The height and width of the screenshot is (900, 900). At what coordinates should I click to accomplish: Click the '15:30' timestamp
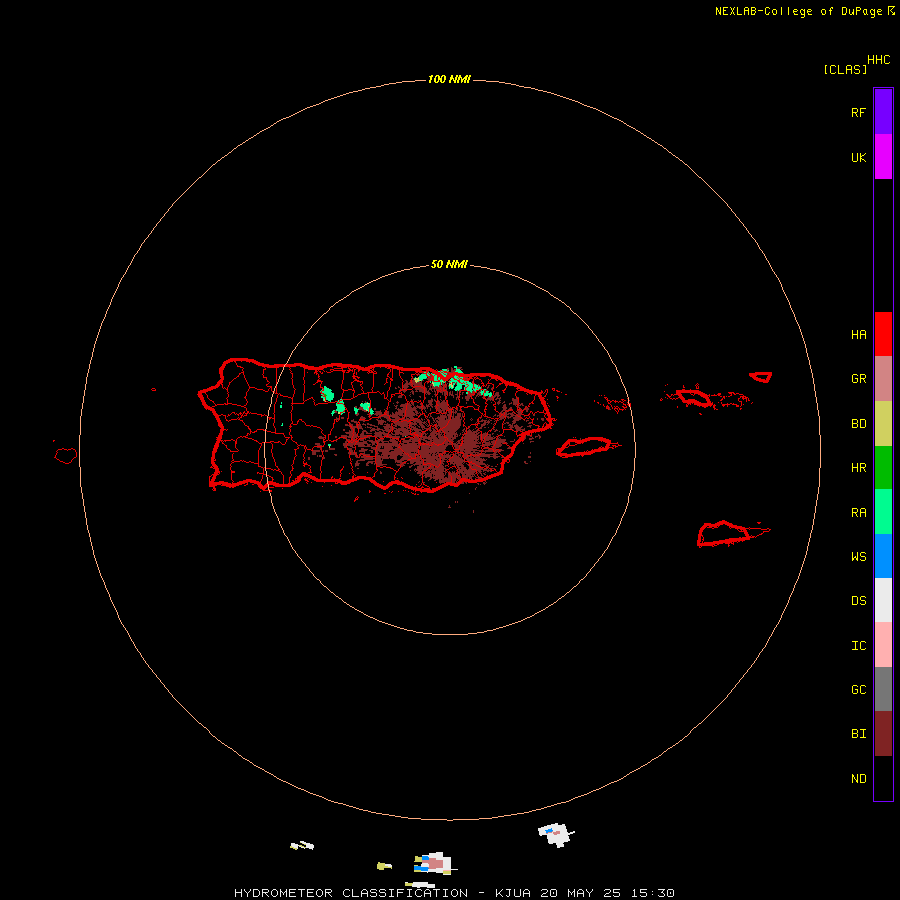click(652, 893)
